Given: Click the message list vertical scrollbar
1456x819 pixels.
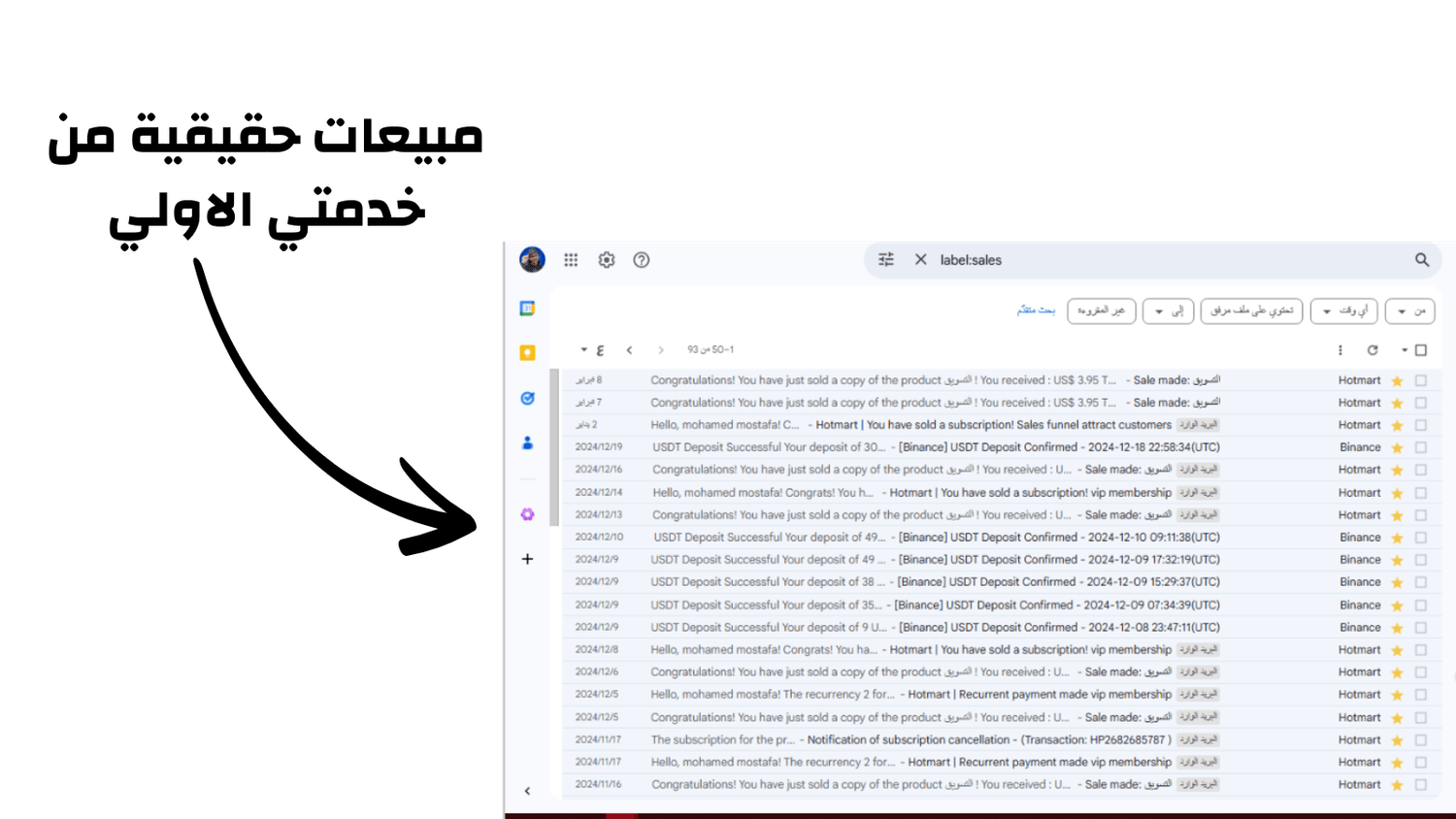Looking at the screenshot, I should pyautogui.click(x=554, y=446).
